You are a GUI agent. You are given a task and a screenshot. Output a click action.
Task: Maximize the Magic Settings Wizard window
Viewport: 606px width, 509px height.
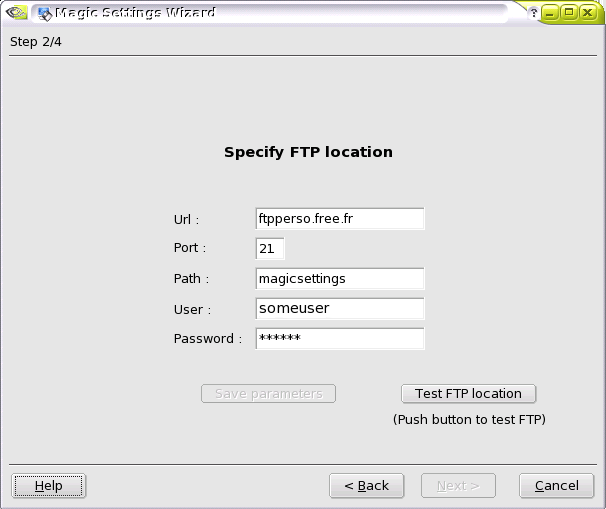click(x=569, y=12)
